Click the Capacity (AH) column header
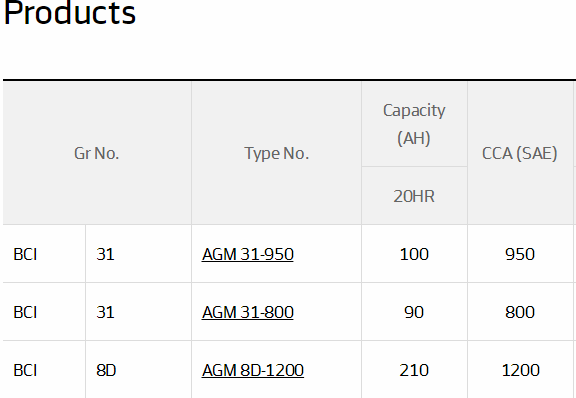Image resolution: width=576 pixels, height=398 pixels. coord(414,124)
